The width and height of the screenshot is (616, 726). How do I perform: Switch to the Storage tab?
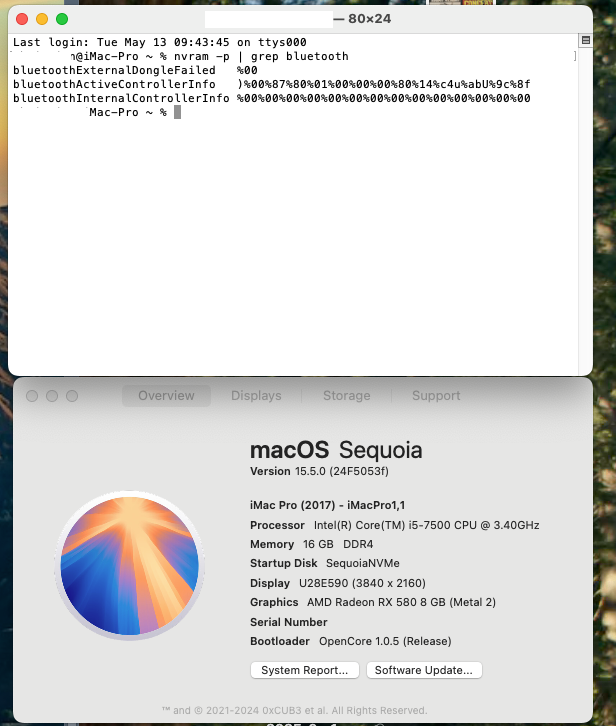pyautogui.click(x=346, y=395)
